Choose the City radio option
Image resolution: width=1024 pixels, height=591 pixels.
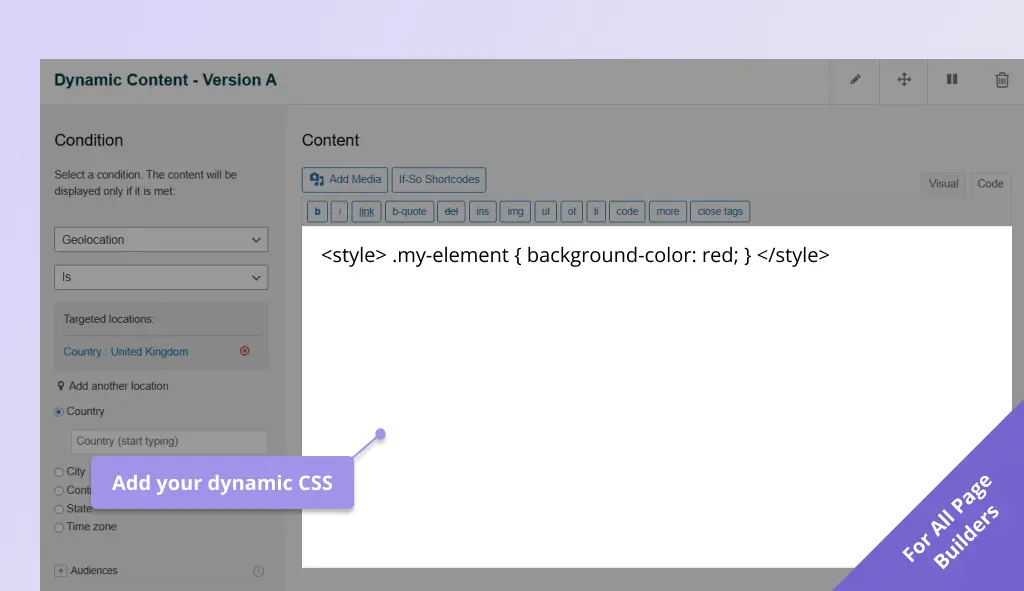coord(58,471)
